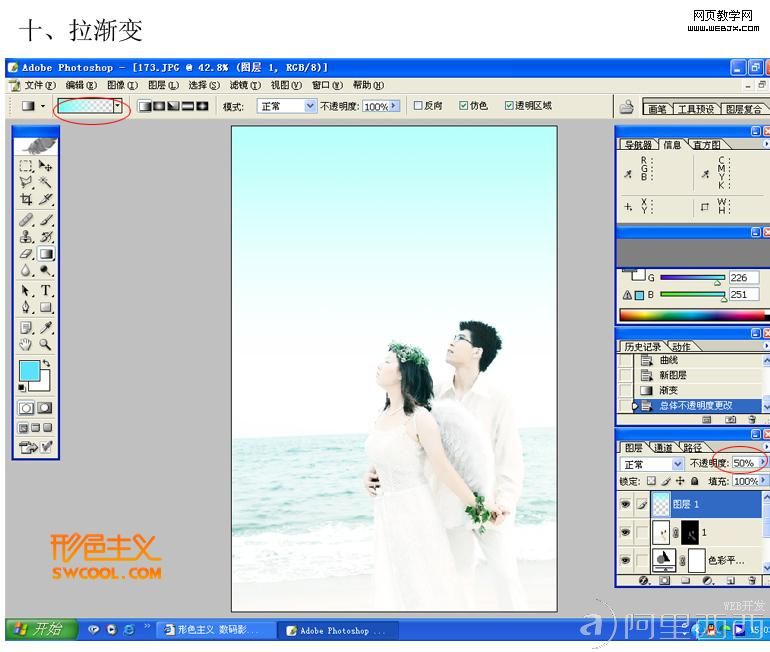Select the Brush tool

[46, 219]
